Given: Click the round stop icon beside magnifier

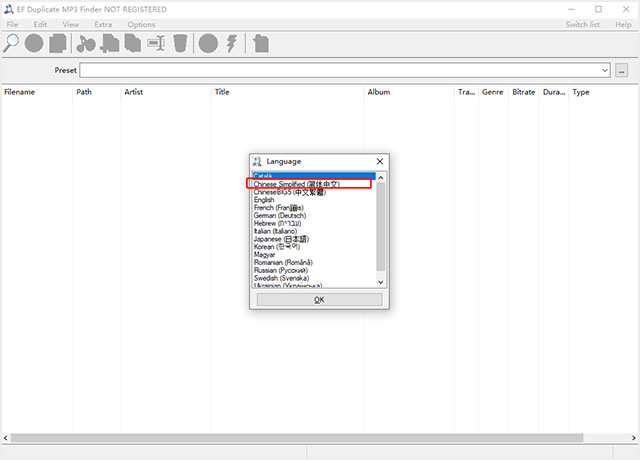Looking at the screenshot, I should (x=35, y=43).
